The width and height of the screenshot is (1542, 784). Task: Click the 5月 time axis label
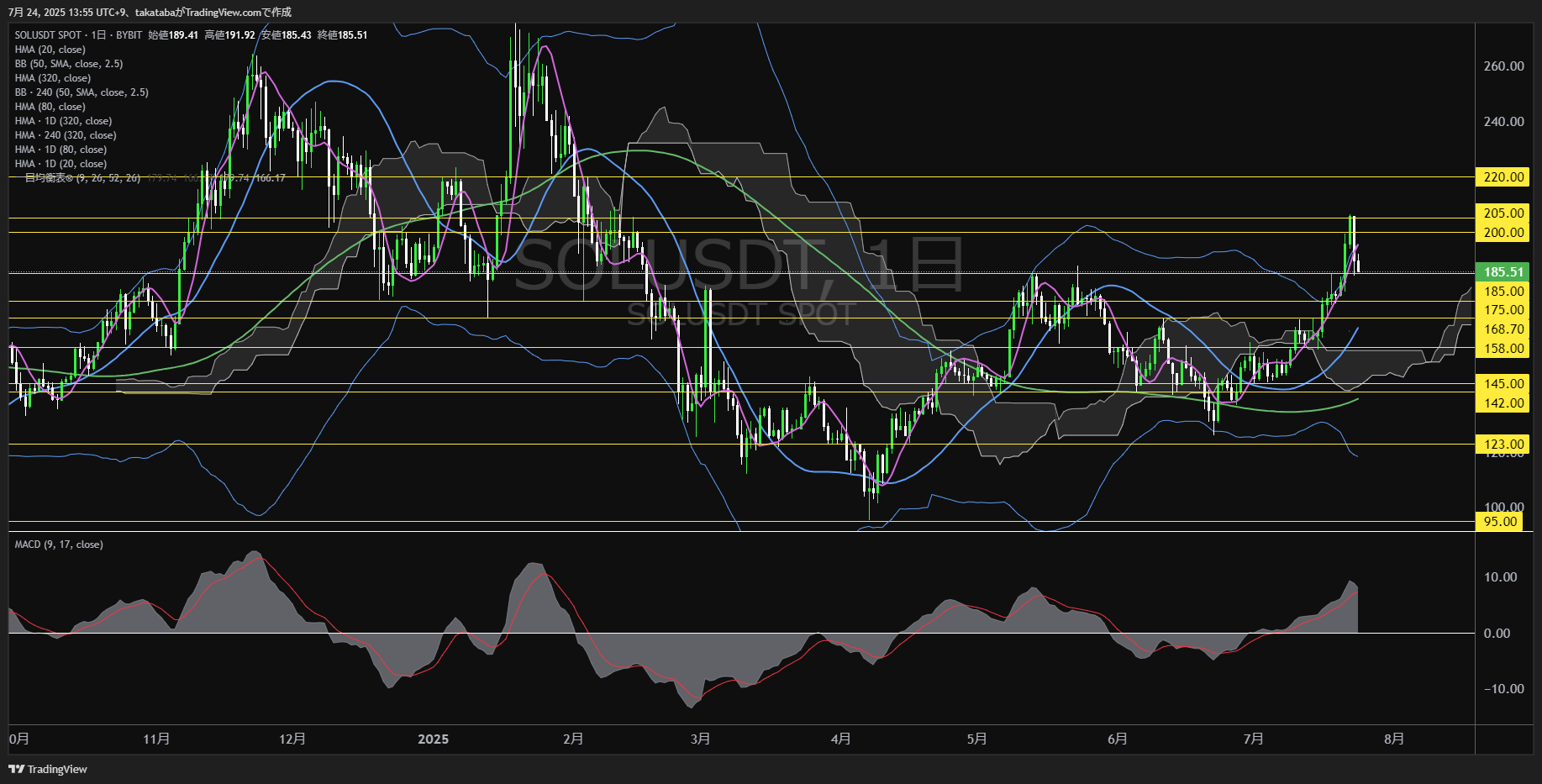point(976,739)
